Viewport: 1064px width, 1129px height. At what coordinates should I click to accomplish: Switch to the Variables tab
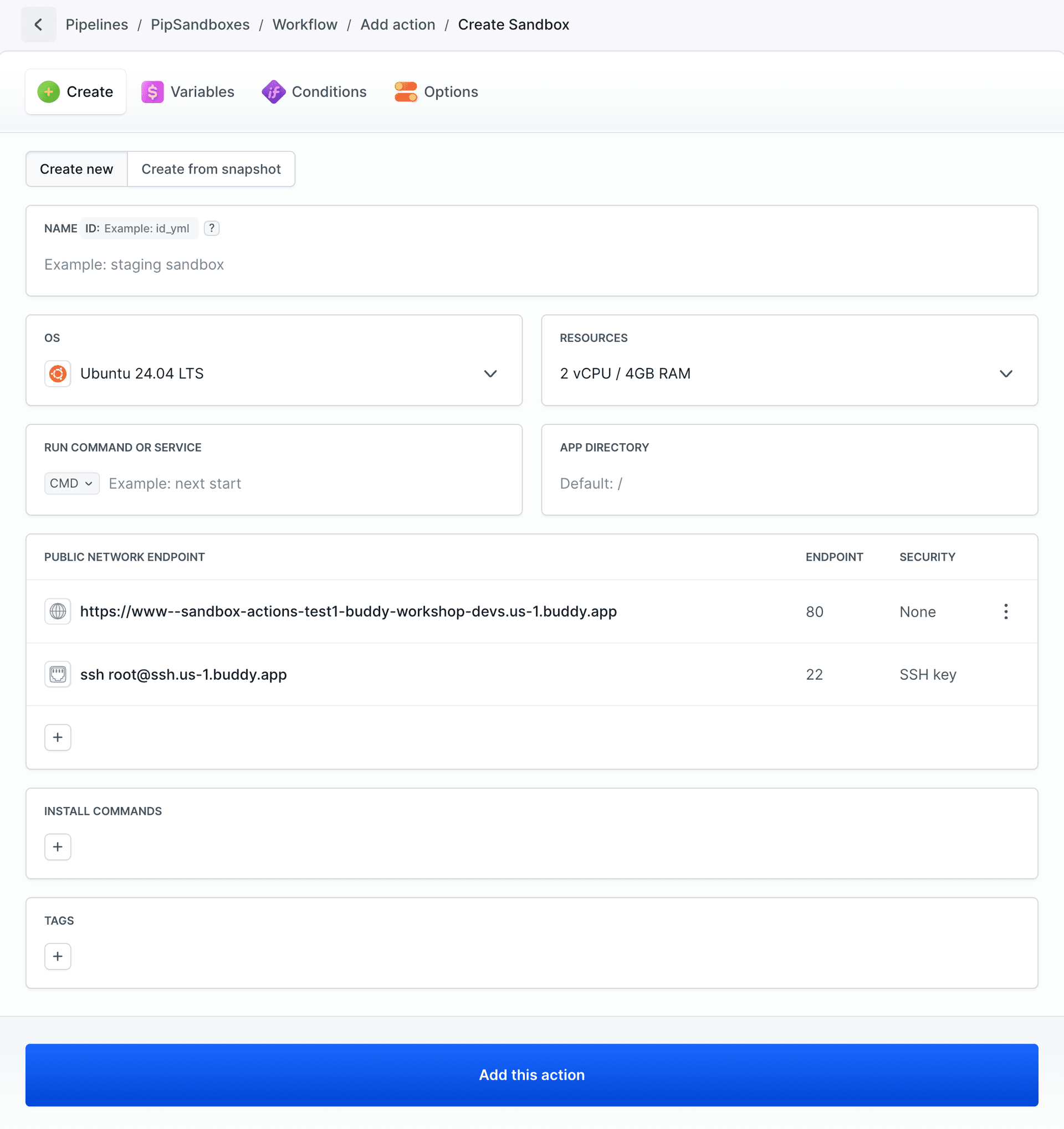click(188, 92)
